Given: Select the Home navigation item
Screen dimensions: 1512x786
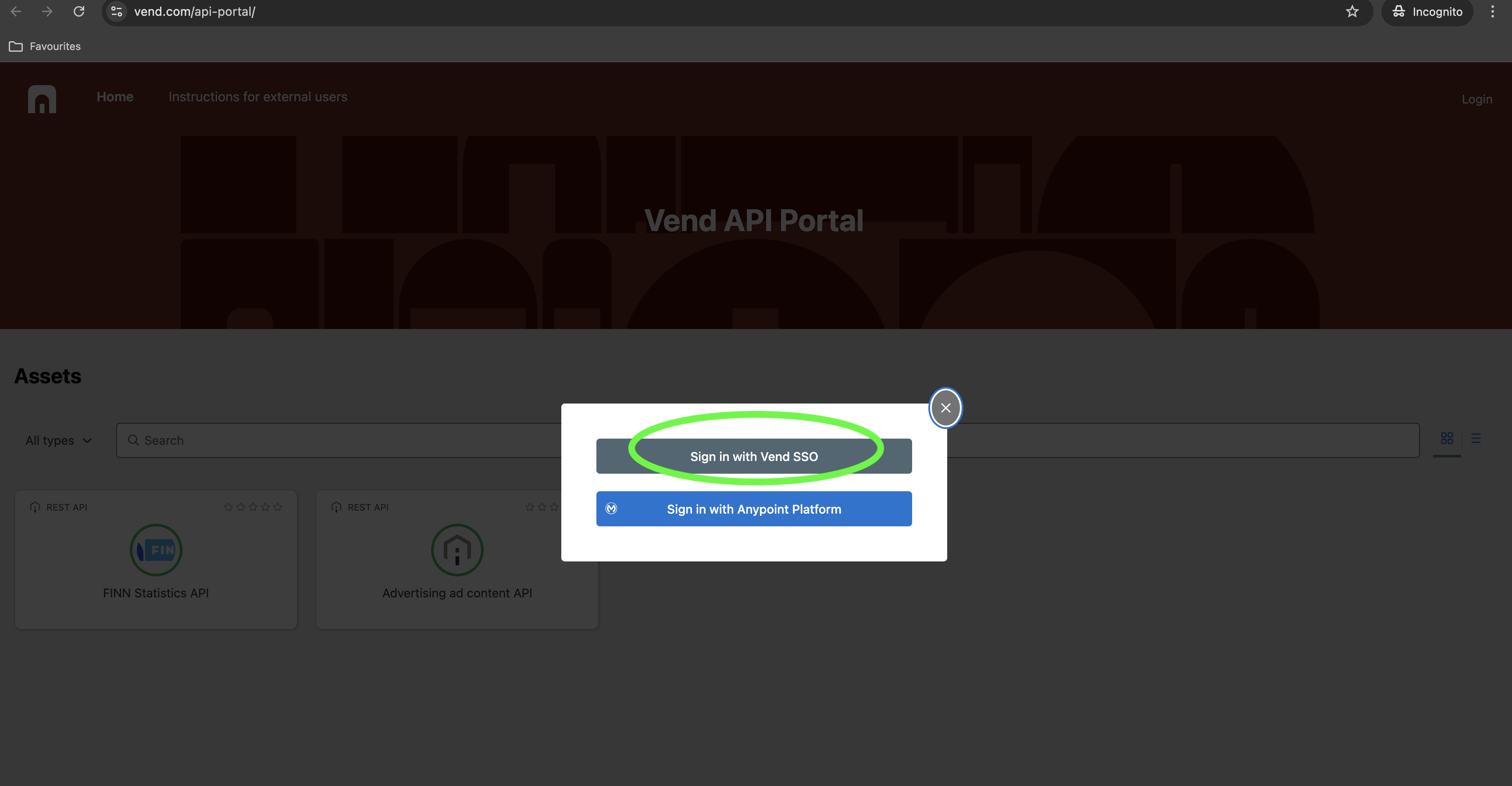Looking at the screenshot, I should (x=115, y=97).
